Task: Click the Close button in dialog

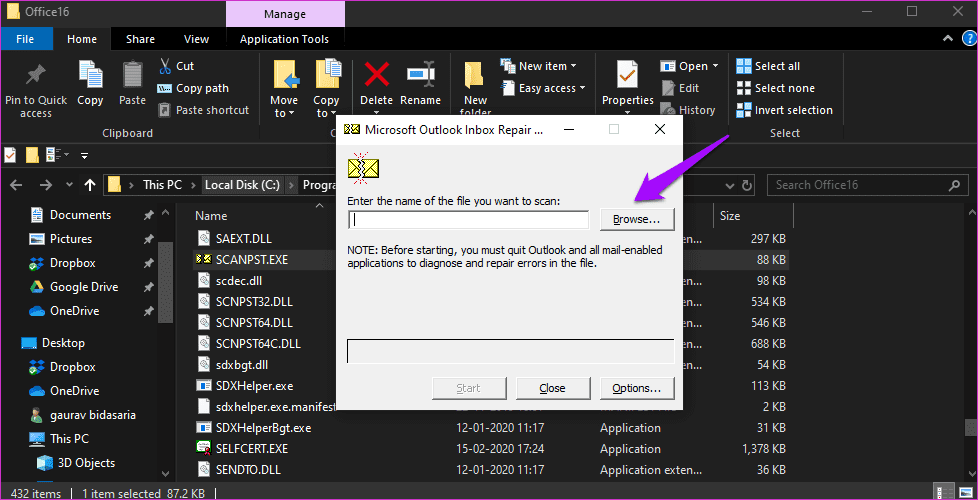Action: 552,388
